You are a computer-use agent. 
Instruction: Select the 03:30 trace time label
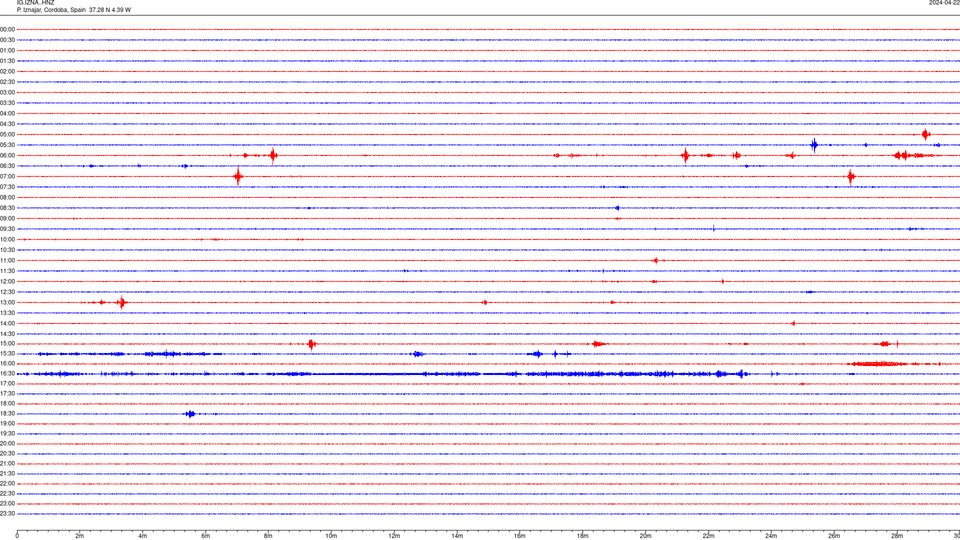coord(7,103)
